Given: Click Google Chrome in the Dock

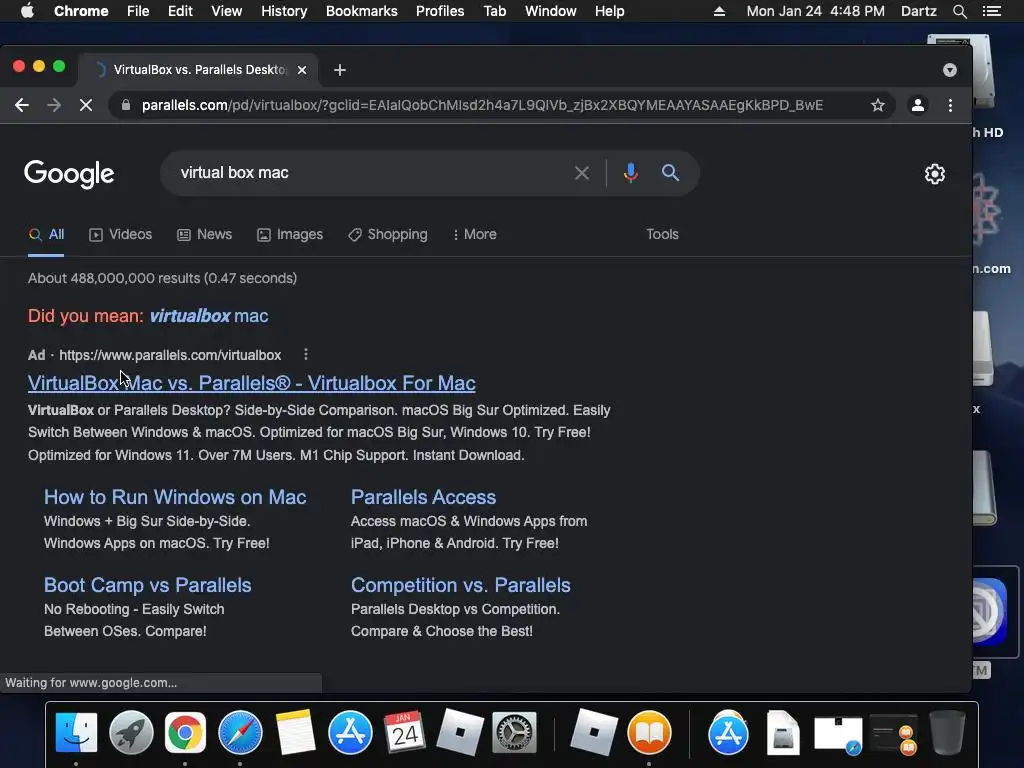Looking at the screenshot, I should coord(185,733).
